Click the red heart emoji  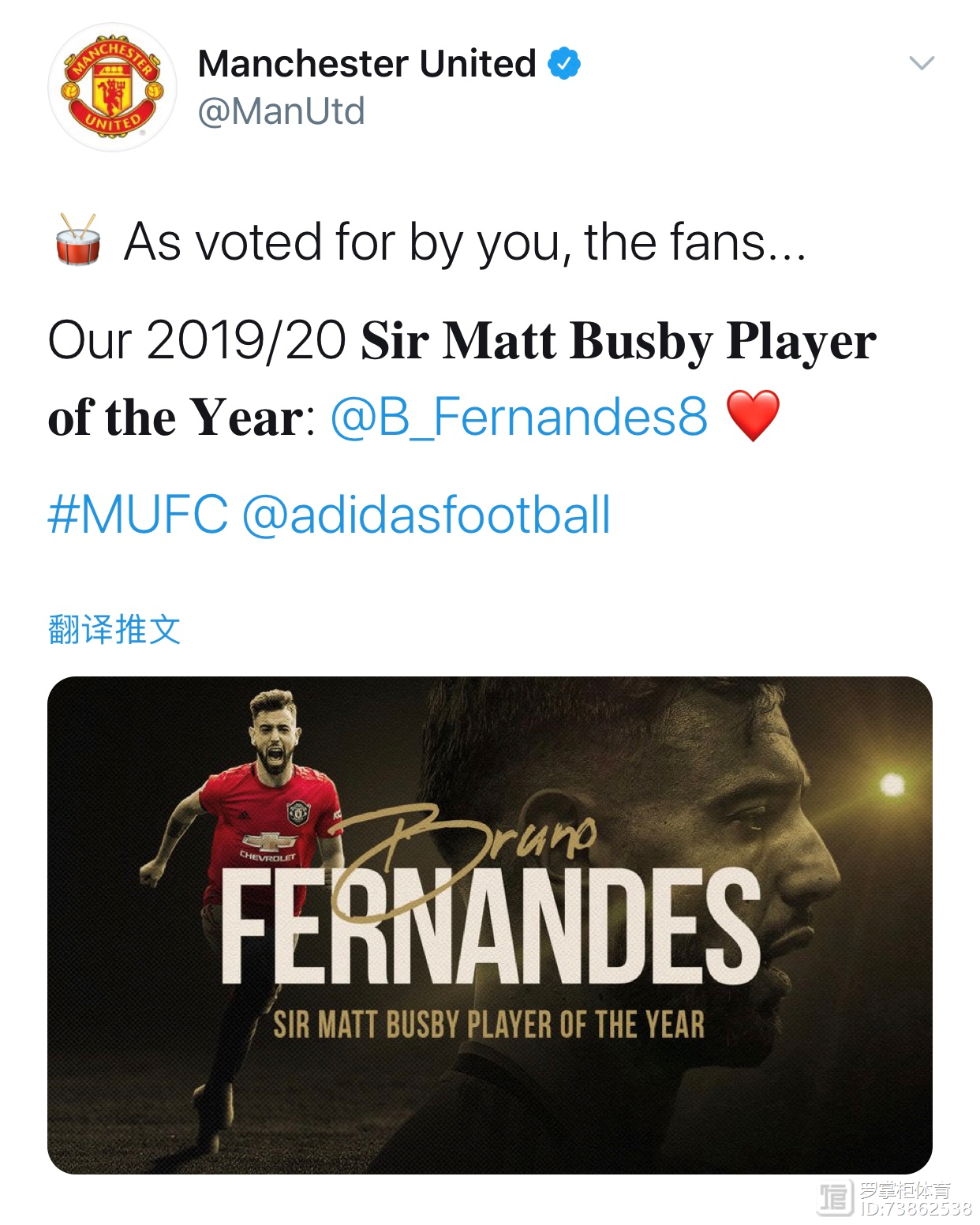[x=753, y=415]
